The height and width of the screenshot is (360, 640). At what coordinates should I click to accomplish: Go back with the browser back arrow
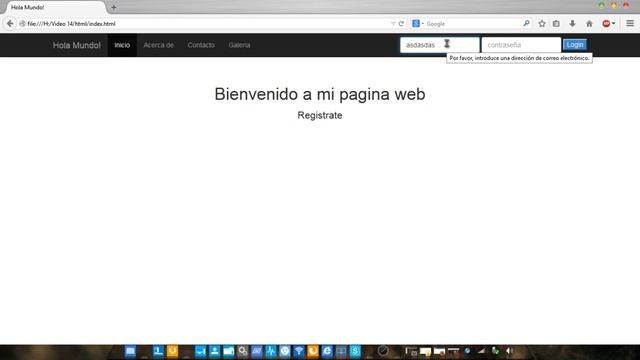pos(10,24)
